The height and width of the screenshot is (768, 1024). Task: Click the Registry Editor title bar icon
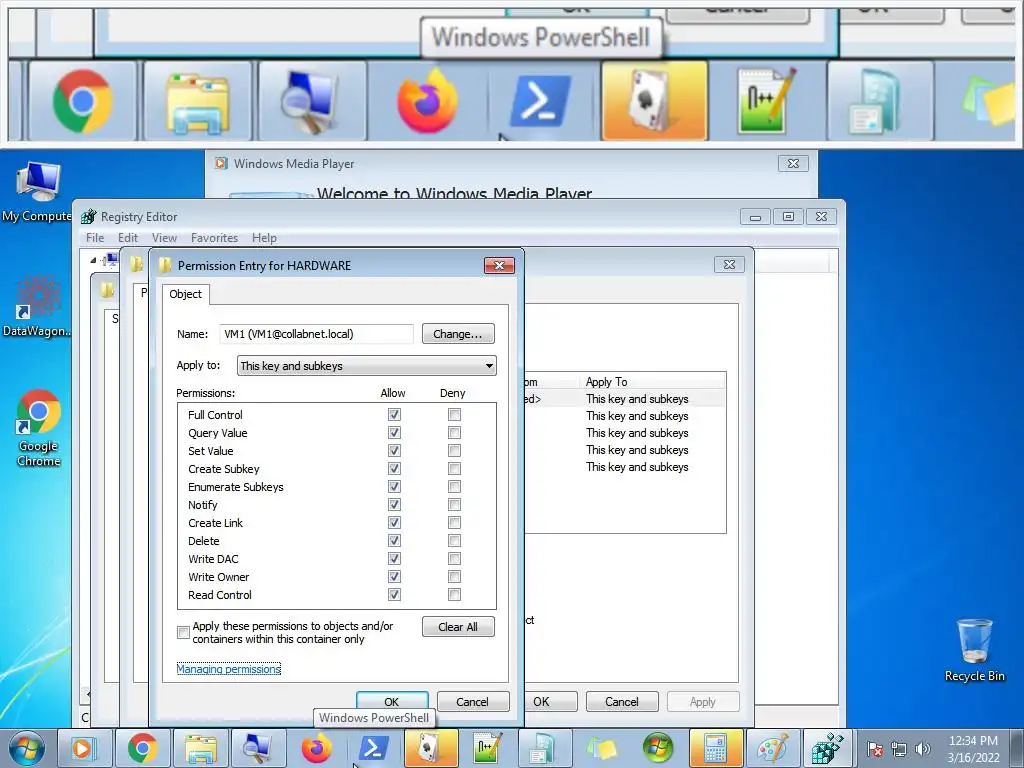pyautogui.click(x=89, y=217)
